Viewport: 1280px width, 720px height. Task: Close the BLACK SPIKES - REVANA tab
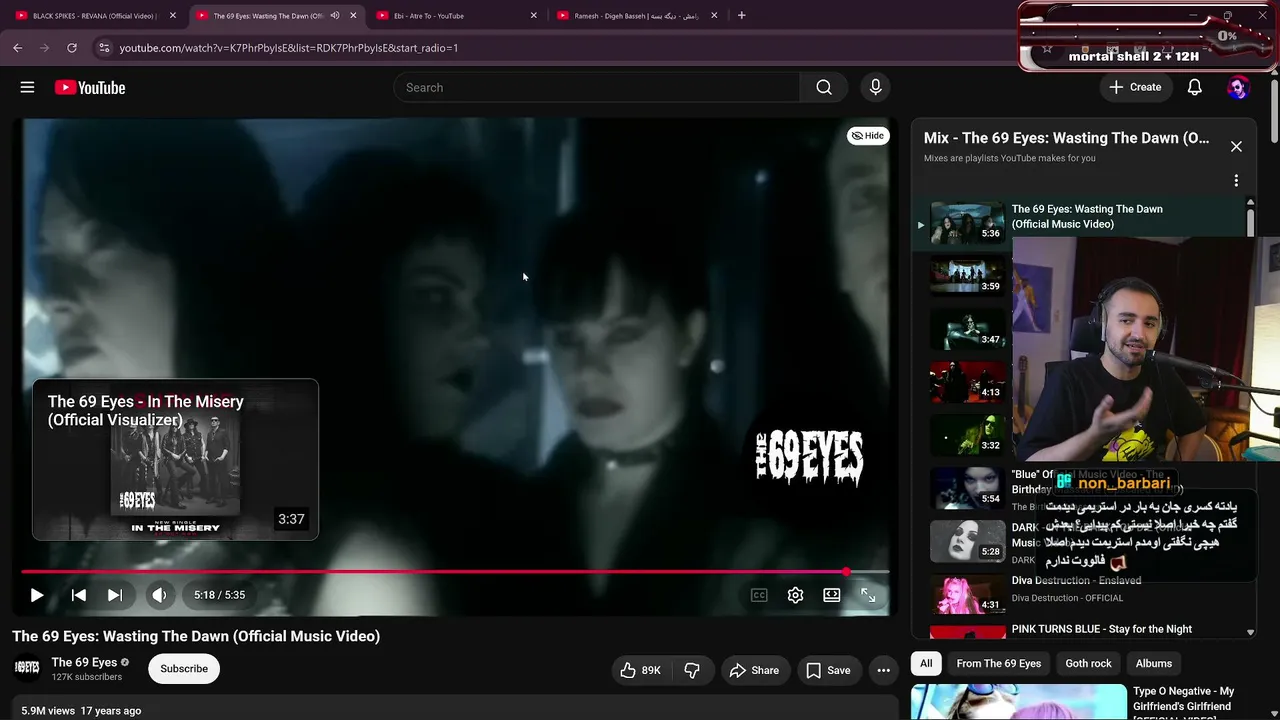(172, 15)
